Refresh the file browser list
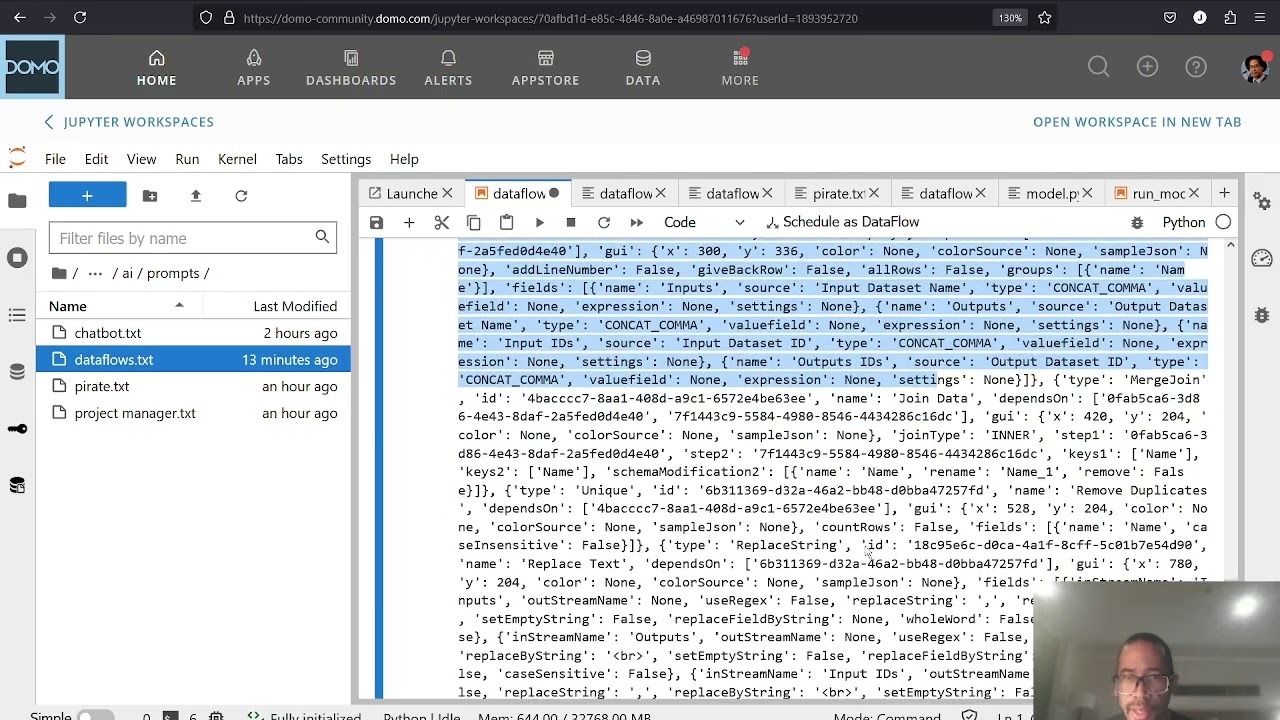Image resolution: width=1280 pixels, height=720 pixels. tap(241, 196)
